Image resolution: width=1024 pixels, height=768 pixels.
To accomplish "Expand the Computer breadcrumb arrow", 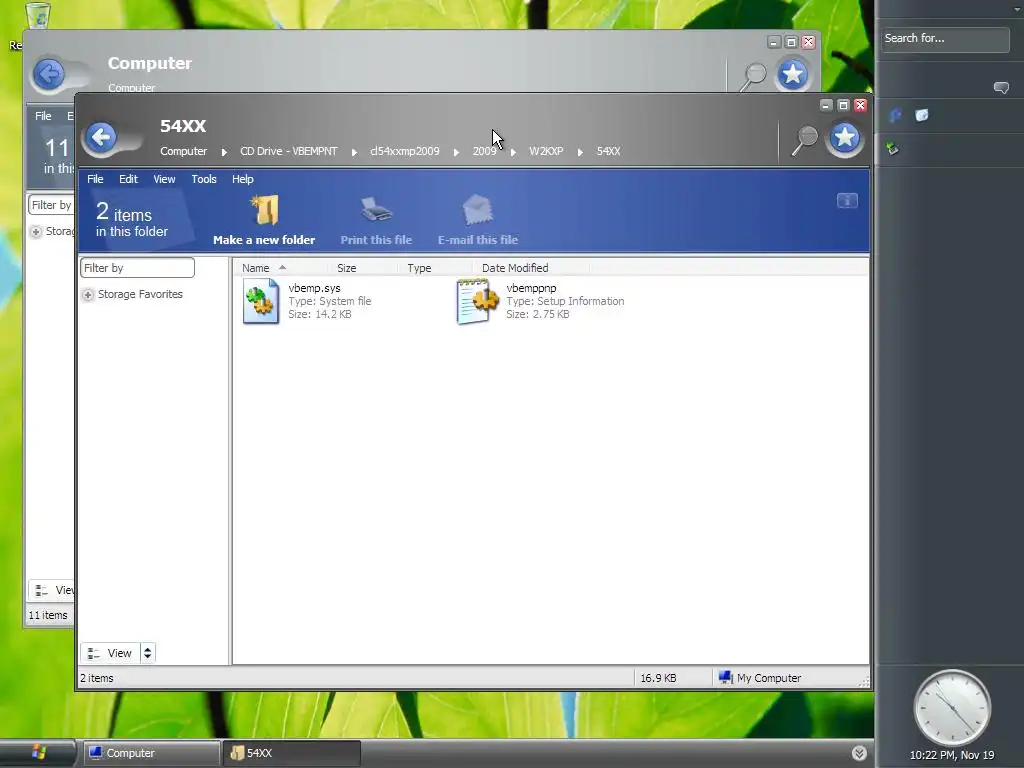I will tap(224, 152).
